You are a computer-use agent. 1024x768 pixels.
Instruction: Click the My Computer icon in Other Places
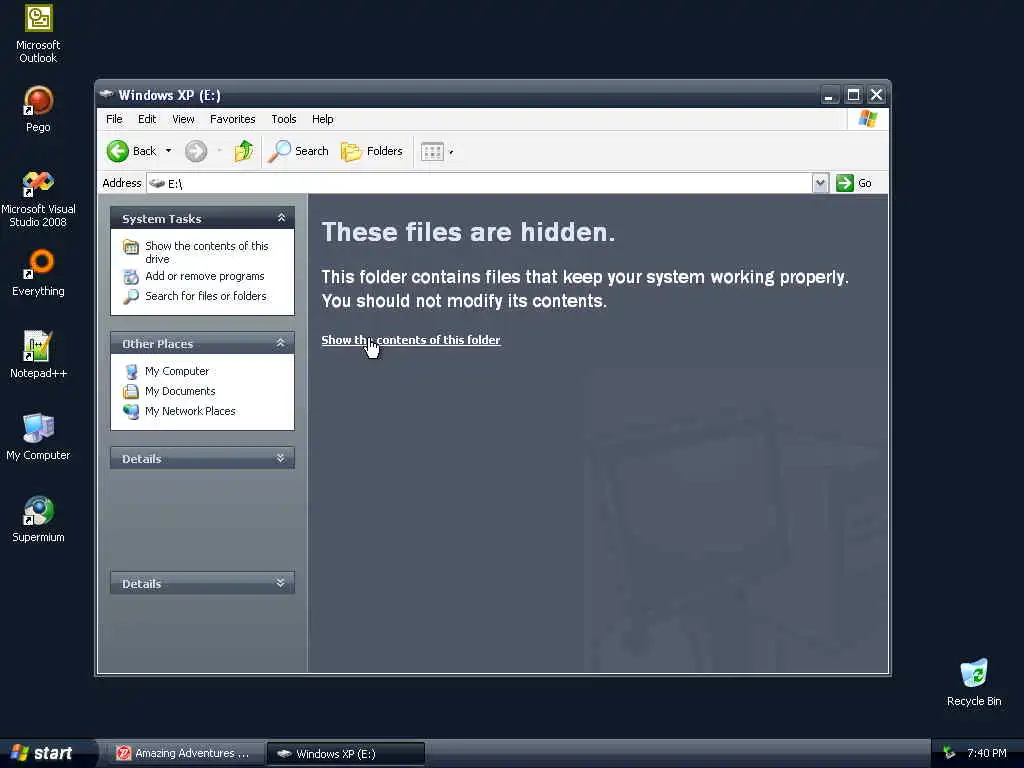[131, 371]
